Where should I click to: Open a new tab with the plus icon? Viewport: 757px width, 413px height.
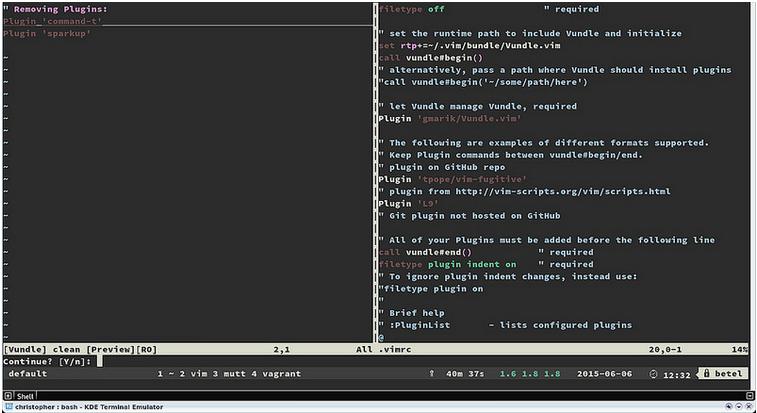point(8,396)
